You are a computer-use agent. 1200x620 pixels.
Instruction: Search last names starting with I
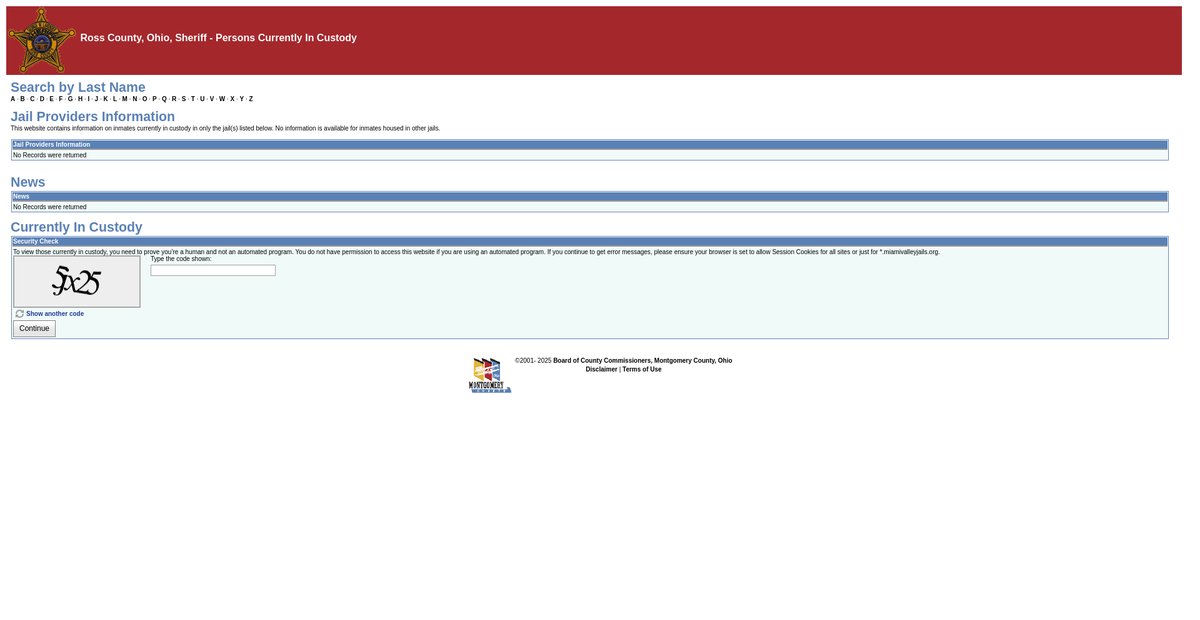[88, 99]
